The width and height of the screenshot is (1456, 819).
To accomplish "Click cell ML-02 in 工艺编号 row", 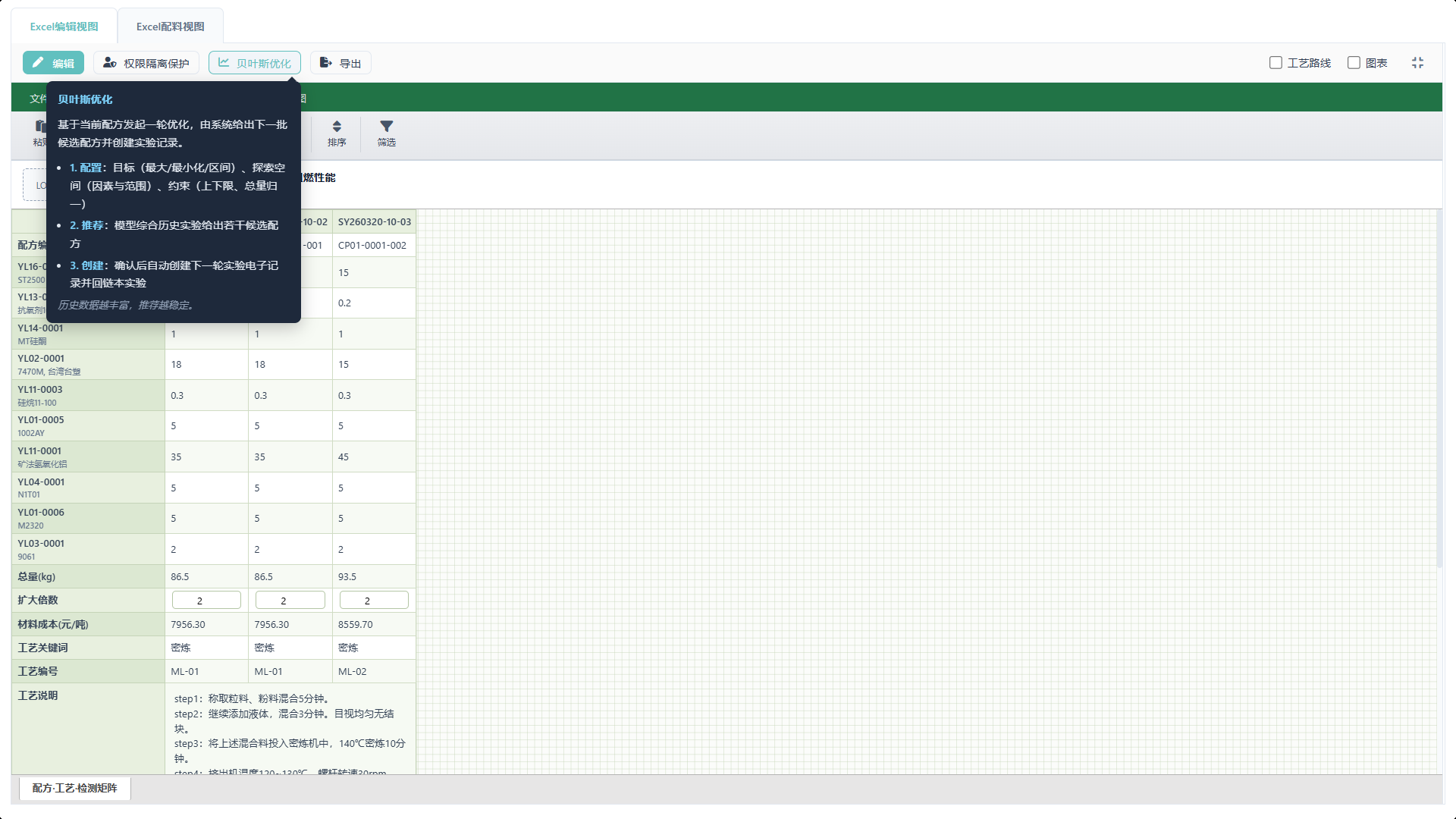I will (374, 671).
